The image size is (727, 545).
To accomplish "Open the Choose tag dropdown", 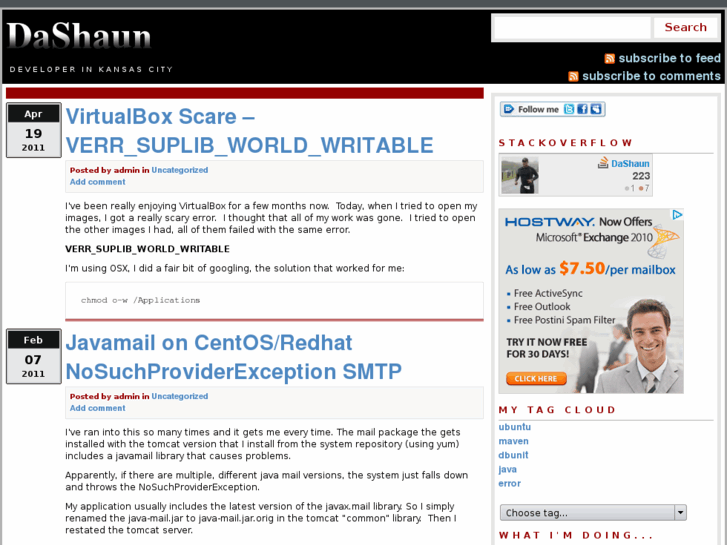I will pos(593,513).
